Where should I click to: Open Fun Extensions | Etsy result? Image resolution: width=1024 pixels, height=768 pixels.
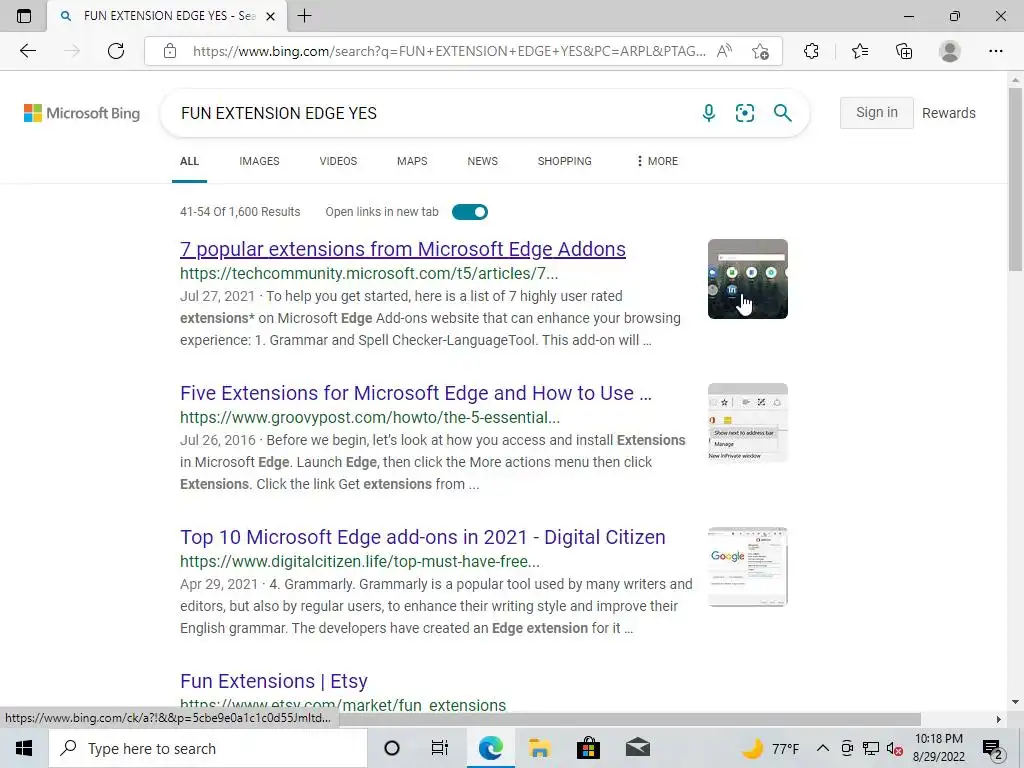274,681
